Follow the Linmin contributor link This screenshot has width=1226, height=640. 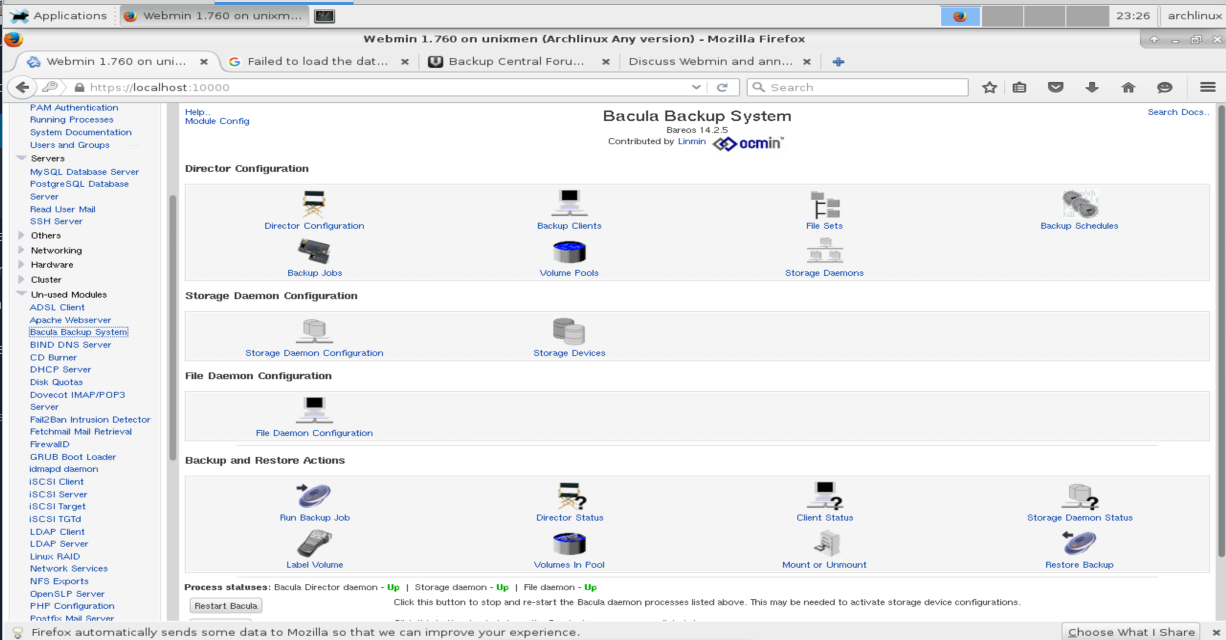692,141
